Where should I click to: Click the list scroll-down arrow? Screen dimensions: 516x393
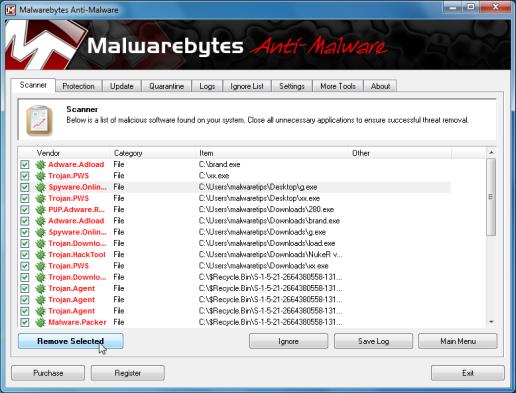[x=491, y=322]
